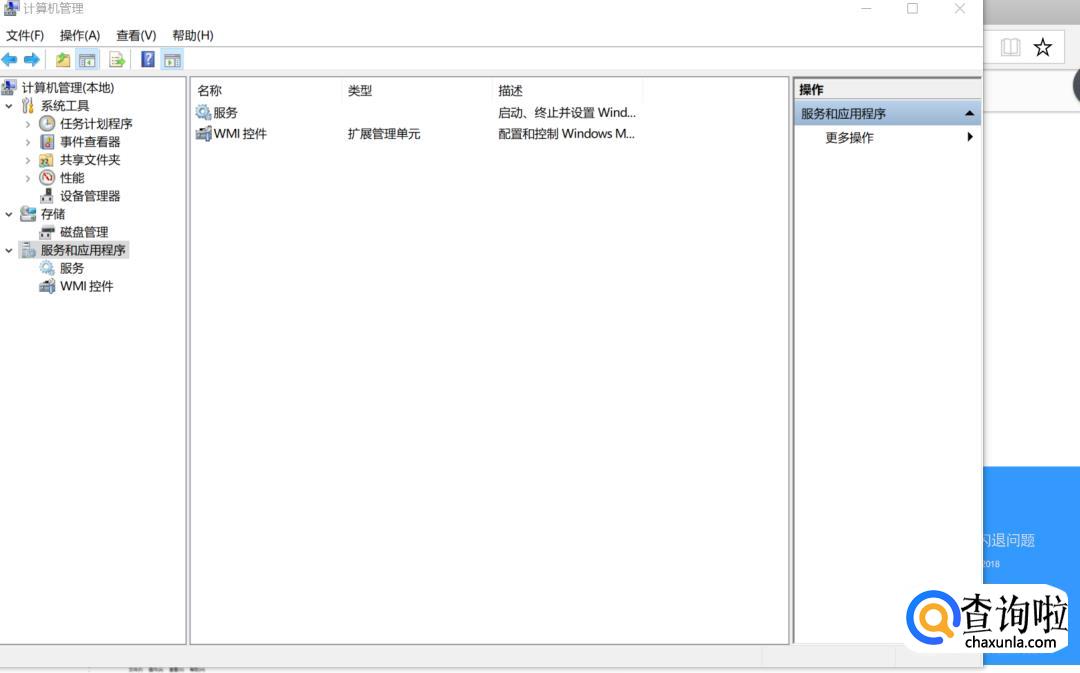Collapse the 服务和应用程序 actions section arrow

click(969, 113)
